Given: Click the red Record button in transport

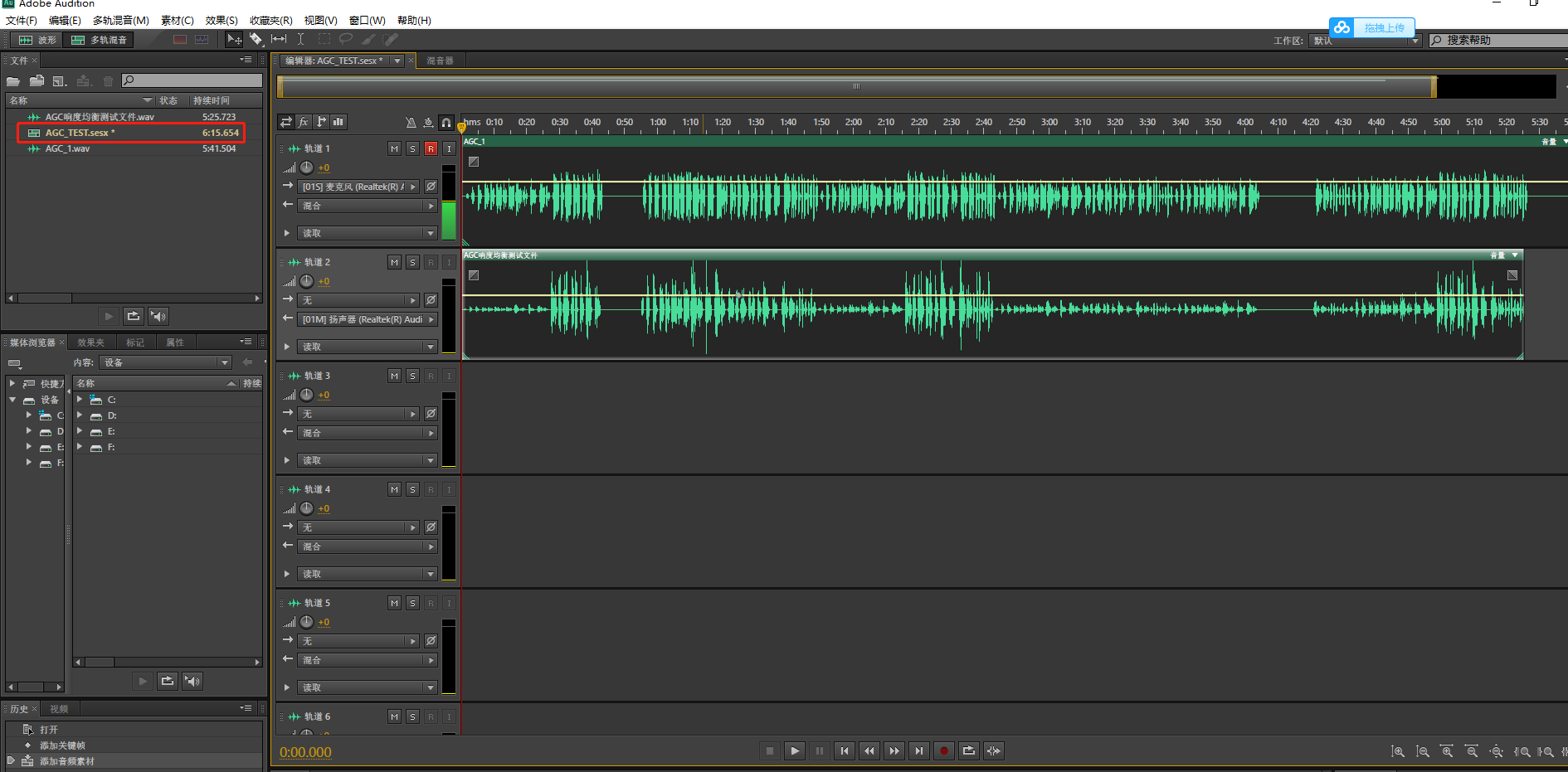Looking at the screenshot, I should 944,751.
